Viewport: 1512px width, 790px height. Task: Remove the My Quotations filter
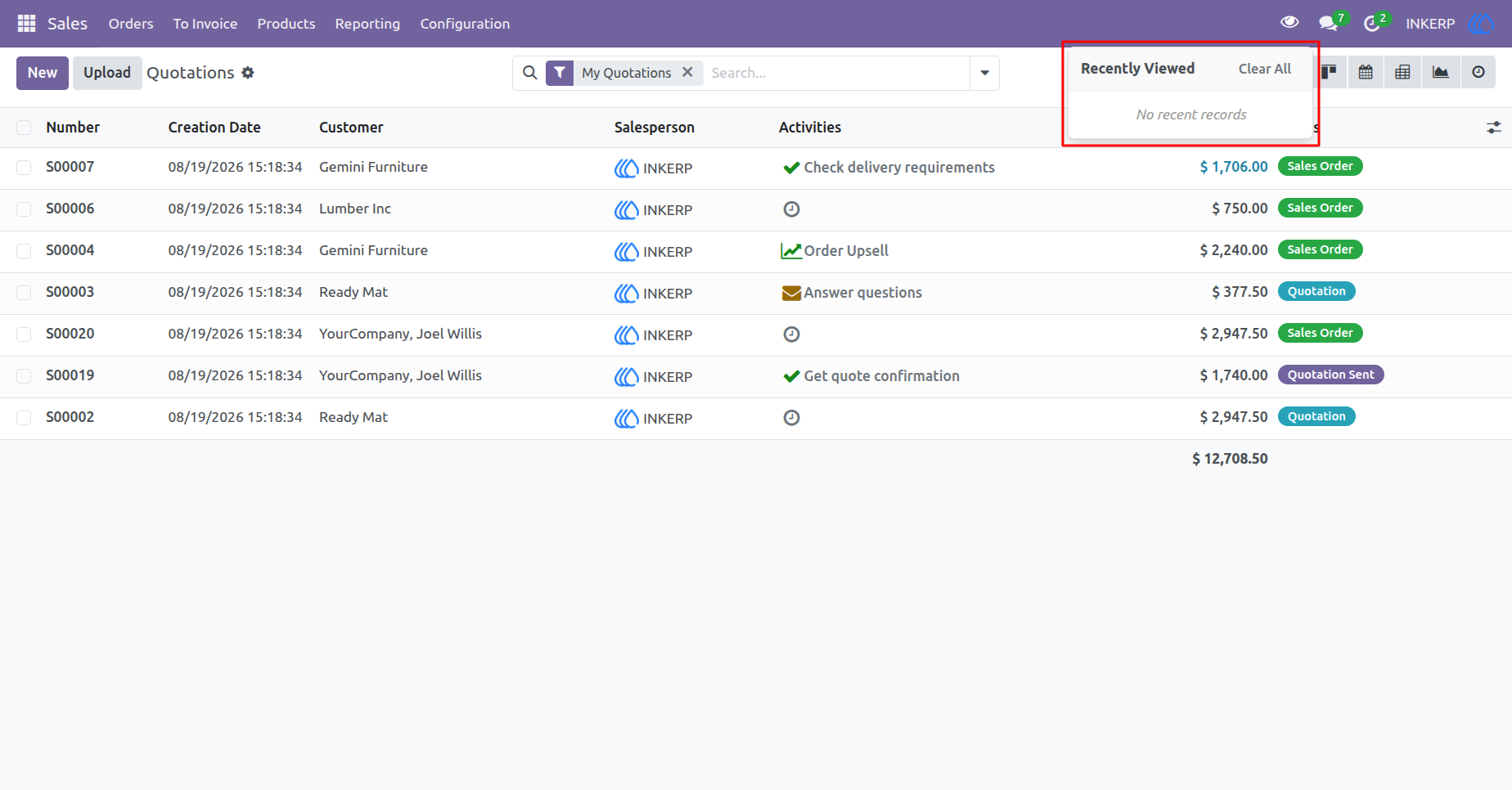point(687,72)
